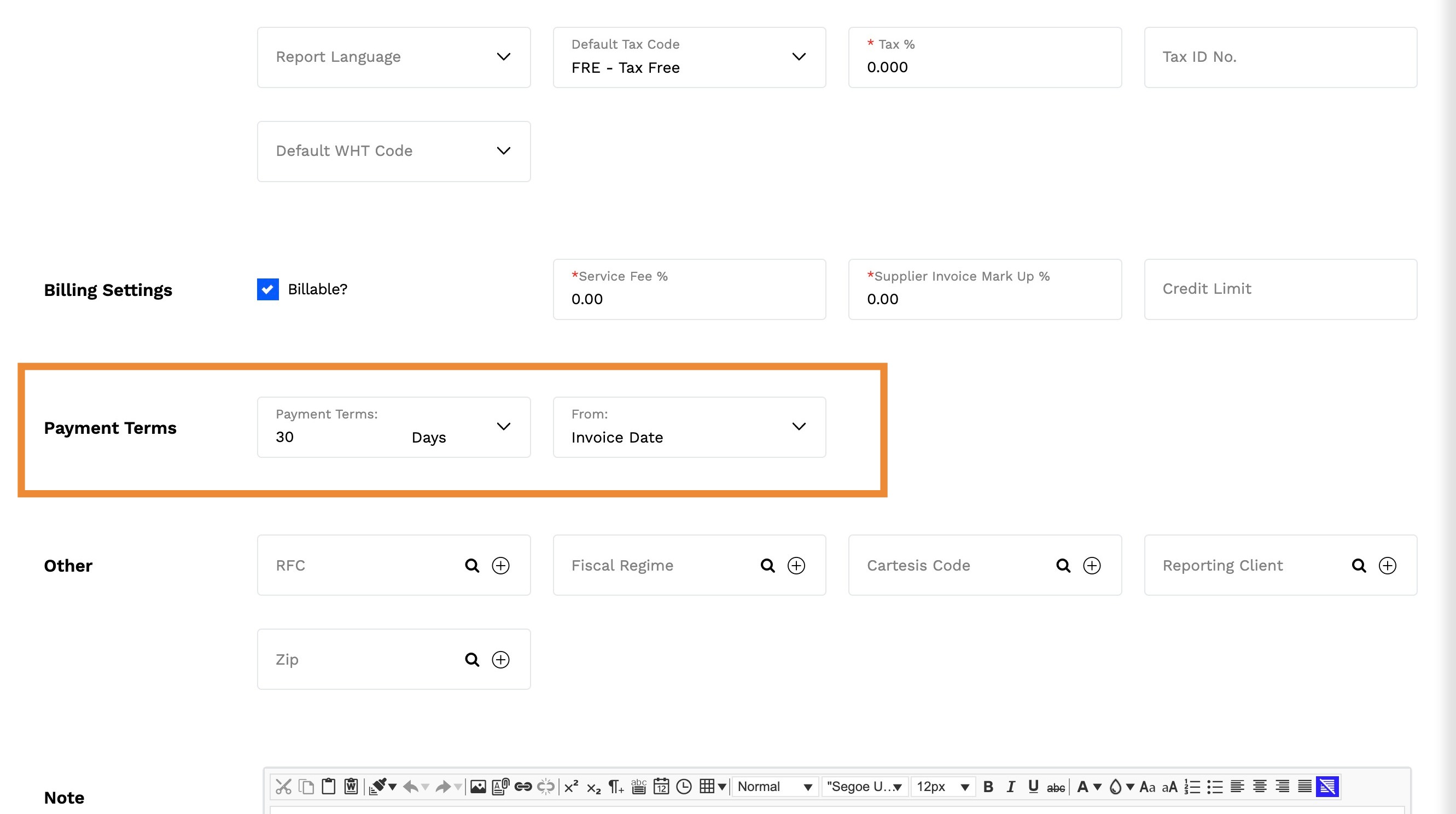Click the add plus icon for RFC
The width and height of the screenshot is (1456, 814).
[x=501, y=565]
